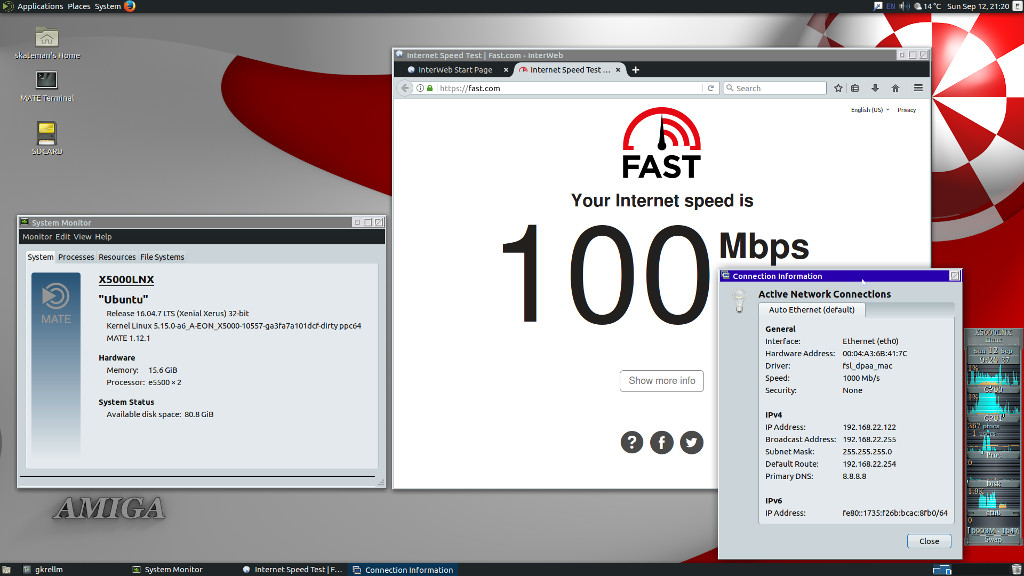Show bookmarks list in browser toolbar

855,88
